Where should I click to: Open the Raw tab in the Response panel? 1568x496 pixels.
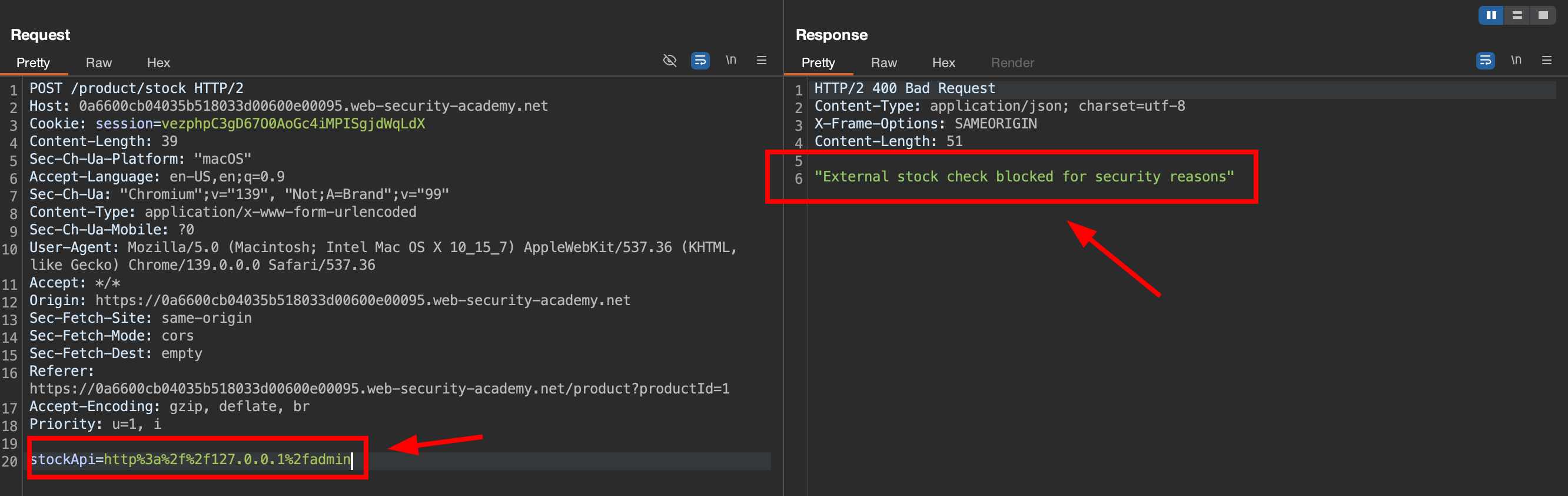click(x=883, y=63)
